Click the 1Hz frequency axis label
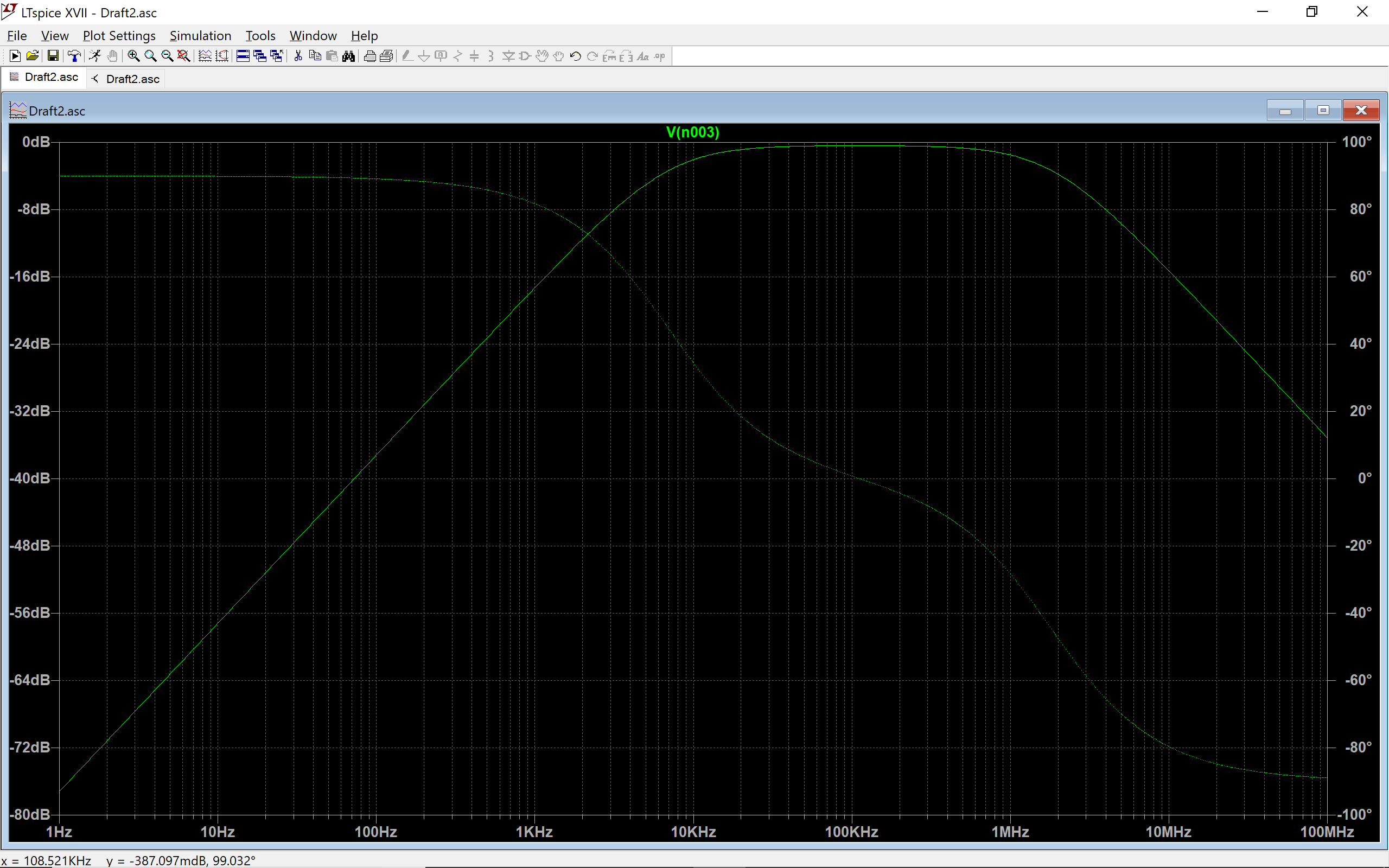Image resolution: width=1389 pixels, height=868 pixels. 59,832
